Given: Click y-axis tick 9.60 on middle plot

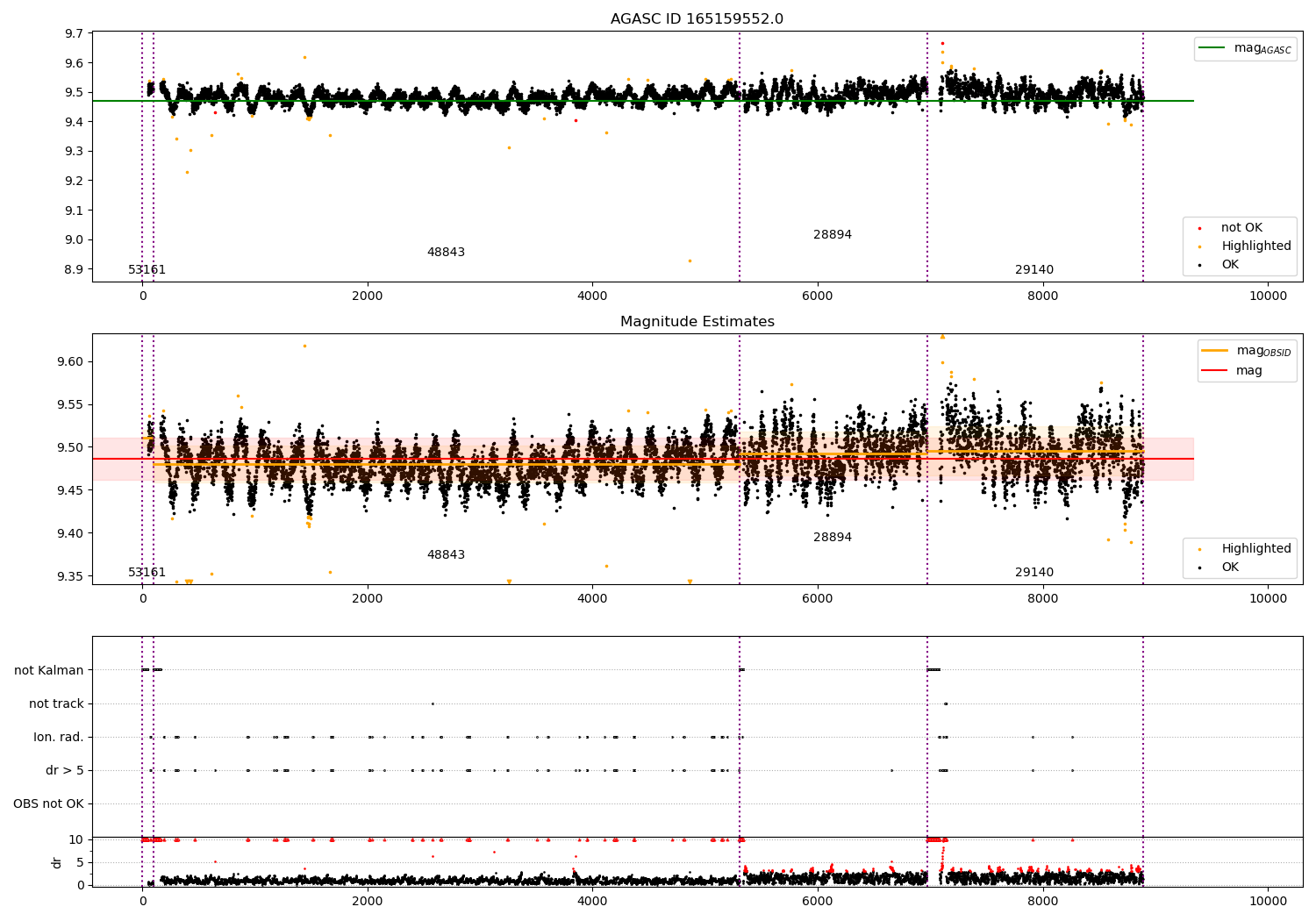Looking at the screenshot, I should pos(70,362).
